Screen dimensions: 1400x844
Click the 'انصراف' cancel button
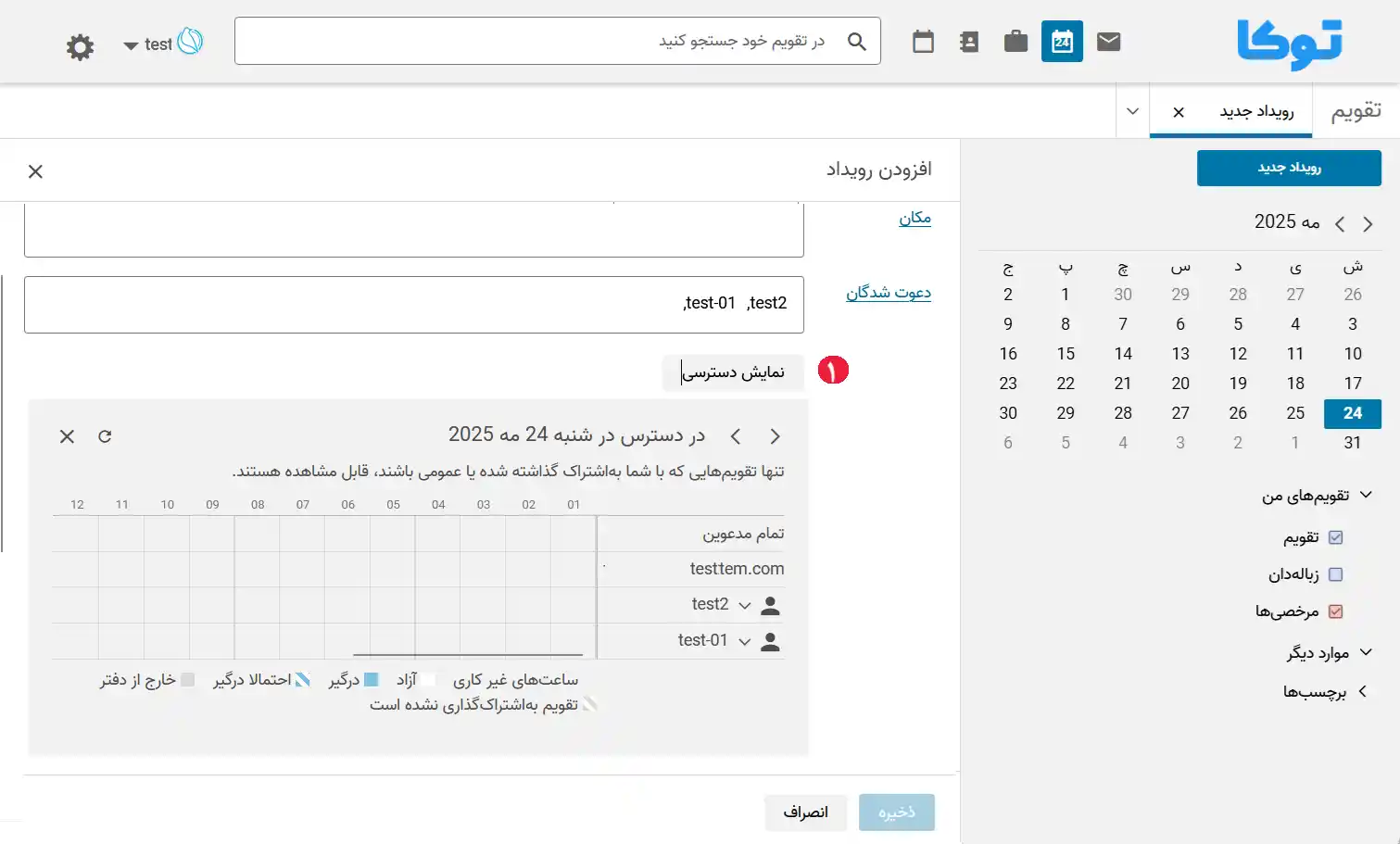805,813
